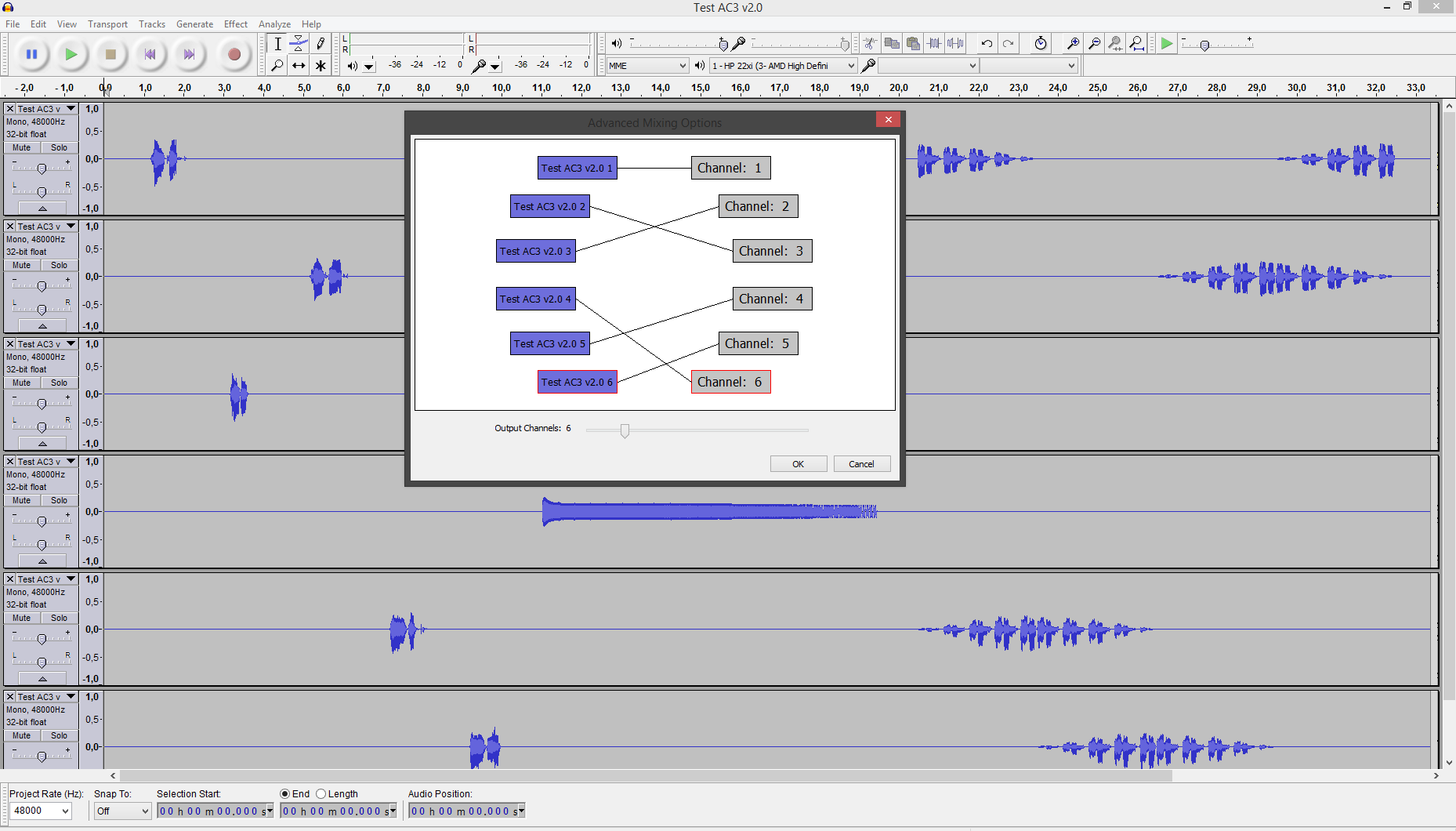1456x831 pixels.
Task: Select the Zoom magnifier tool
Action: point(277,65)
